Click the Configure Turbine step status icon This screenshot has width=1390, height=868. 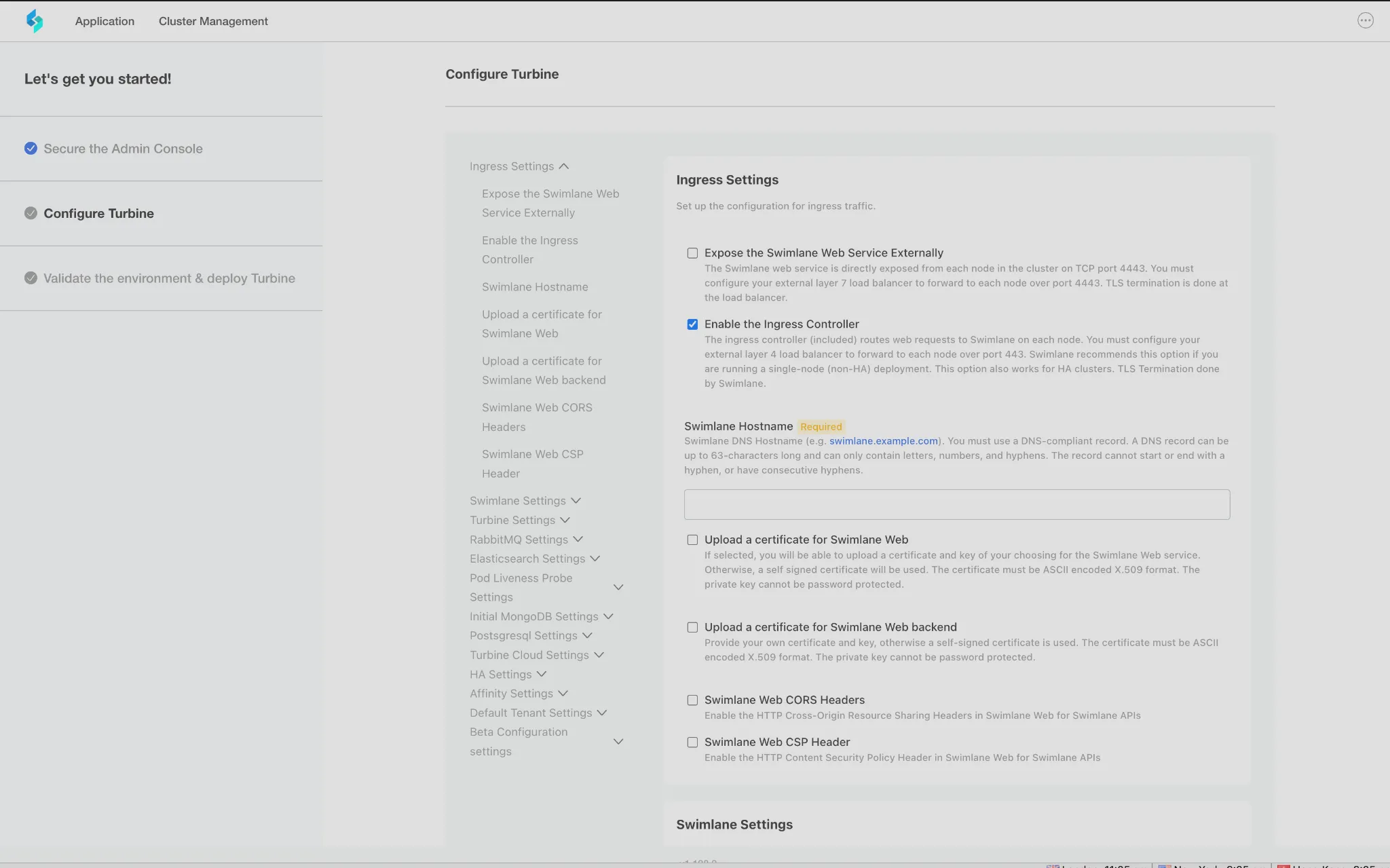tap(31, 213)
